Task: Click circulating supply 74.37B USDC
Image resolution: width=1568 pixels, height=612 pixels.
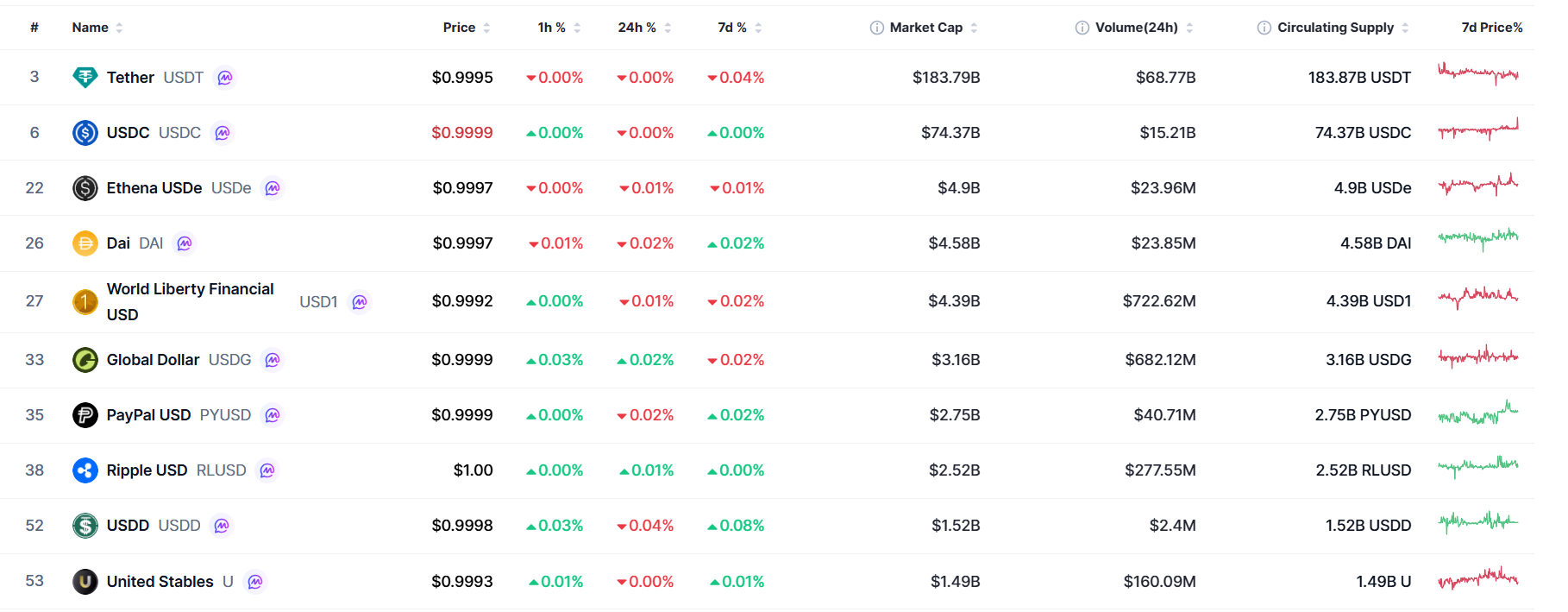Action: [x=1364, y=133]
